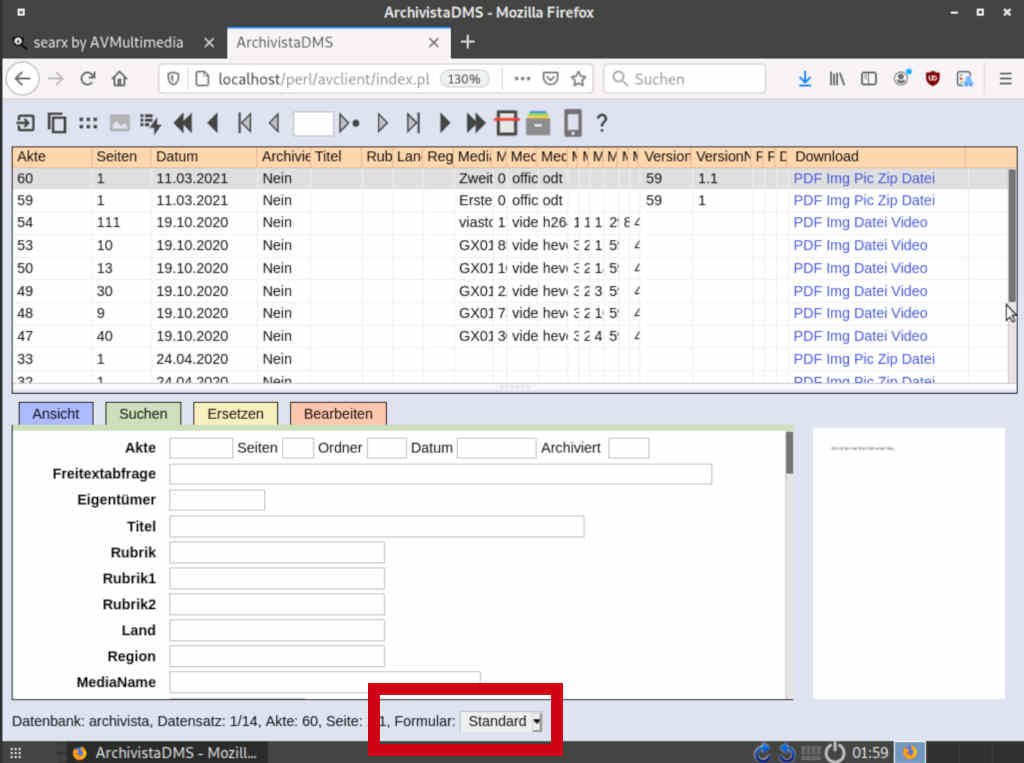This screenshot has height=763, width=1024.
Task: Bookmark this page with the star icon
Action: (579, 79)
